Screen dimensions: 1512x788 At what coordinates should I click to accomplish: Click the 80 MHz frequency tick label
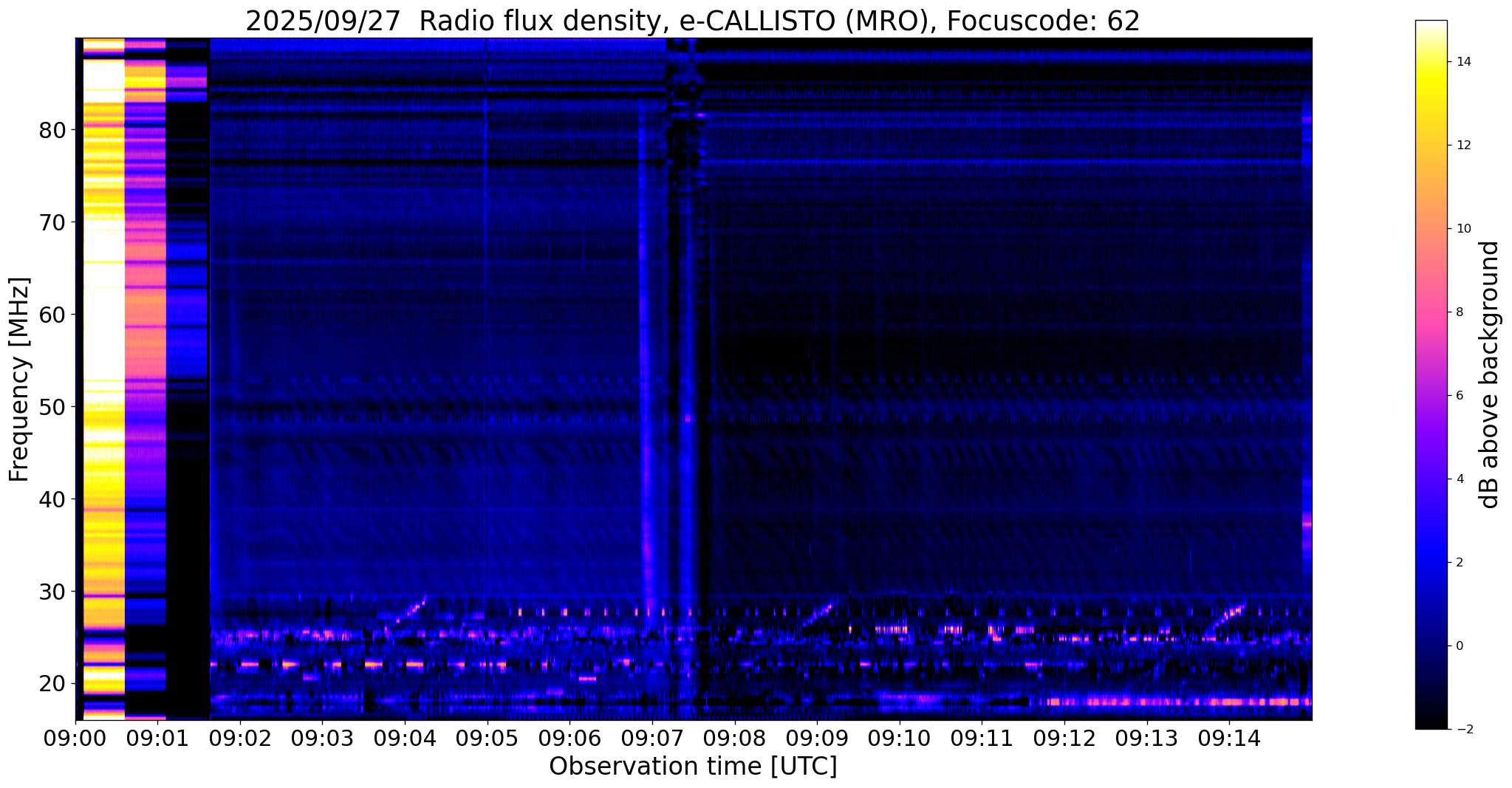click(x=52, y=130)
